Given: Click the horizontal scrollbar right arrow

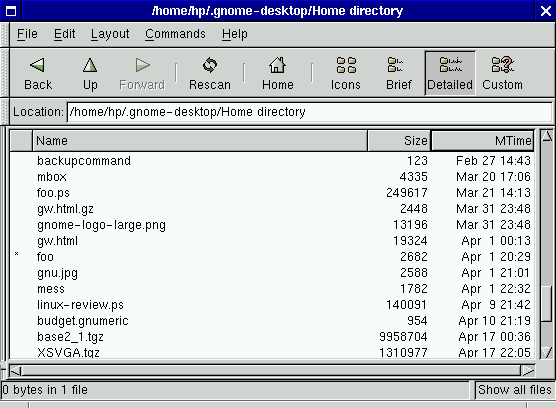Looking at the screenshot, I should pos(528,371).
